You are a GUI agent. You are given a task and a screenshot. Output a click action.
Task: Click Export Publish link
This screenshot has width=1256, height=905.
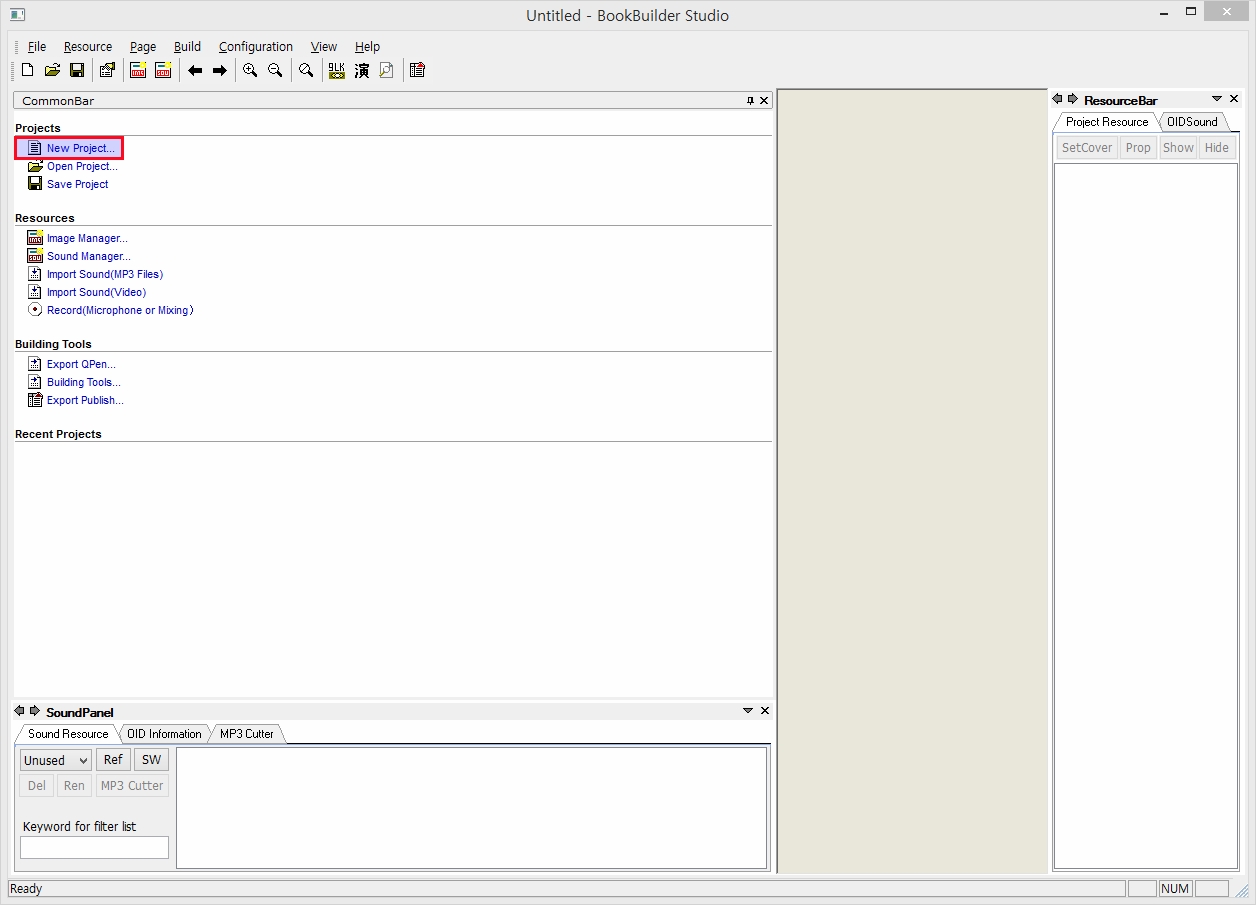(x=85, y=400)
